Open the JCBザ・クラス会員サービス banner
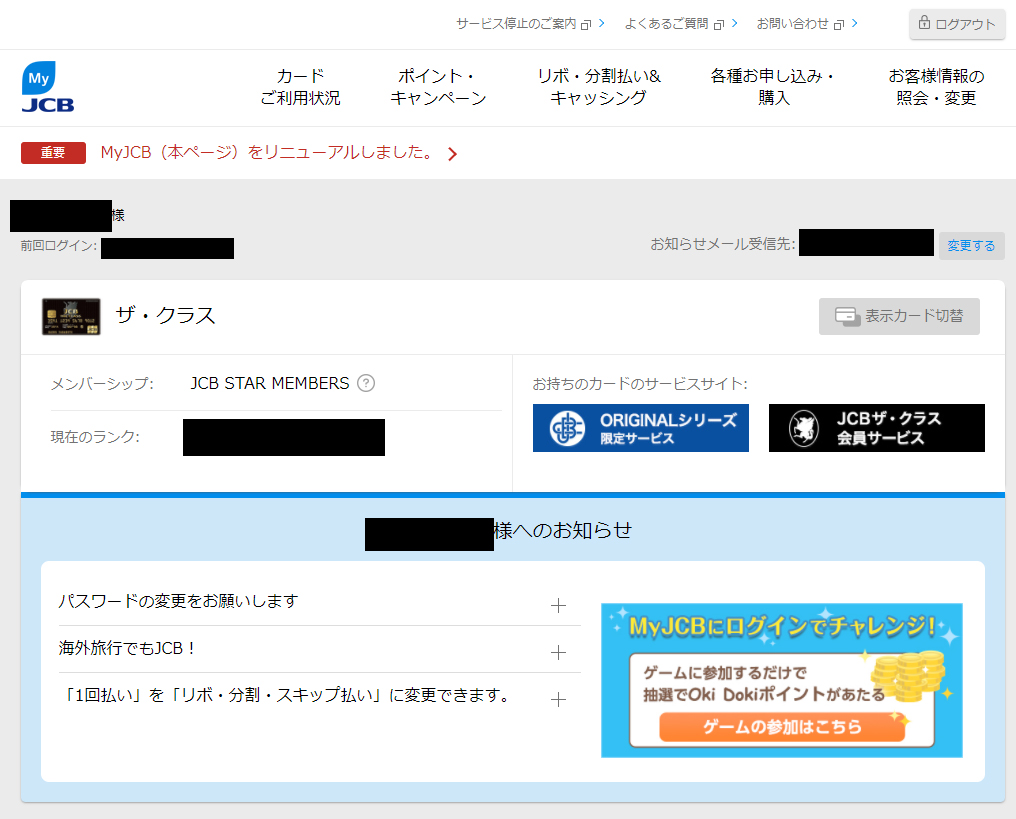 pyautogui.click(x=876, y=428)
